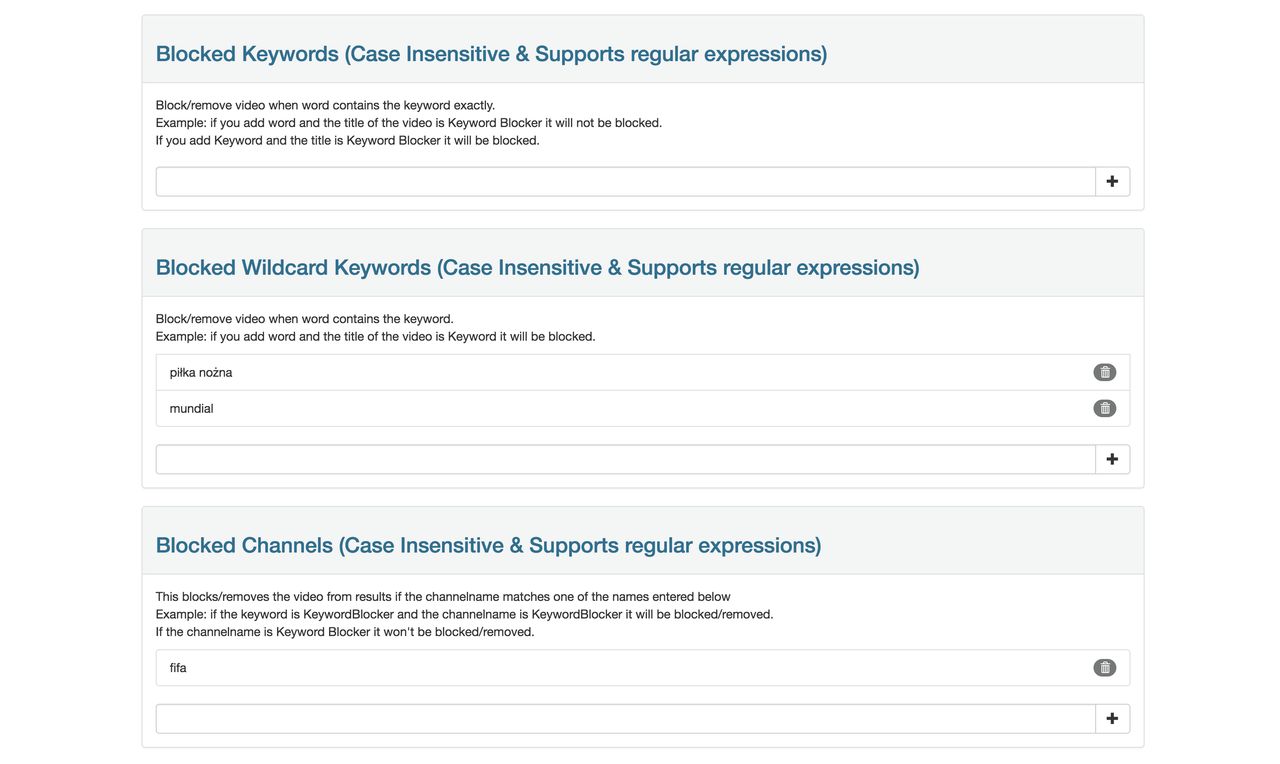Click the 'it will not be blocked' example line
The height and width of the screenshot is (764, 1280).
408,123
